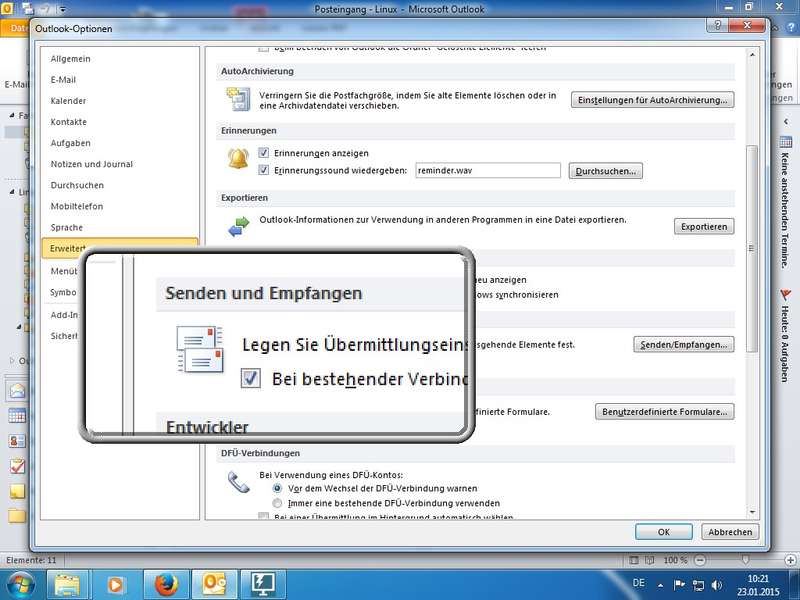Click Einstellungen für AutoArchivierung button
Image resolution: width=800 pixels, height=600 pixels.
[x=653, y=100]
